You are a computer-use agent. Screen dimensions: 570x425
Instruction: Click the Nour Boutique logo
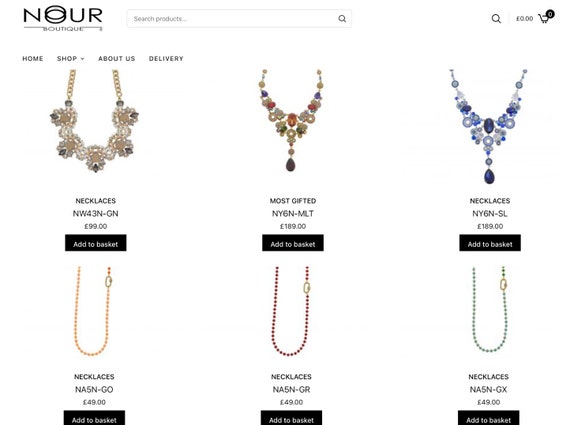(63, 18)
